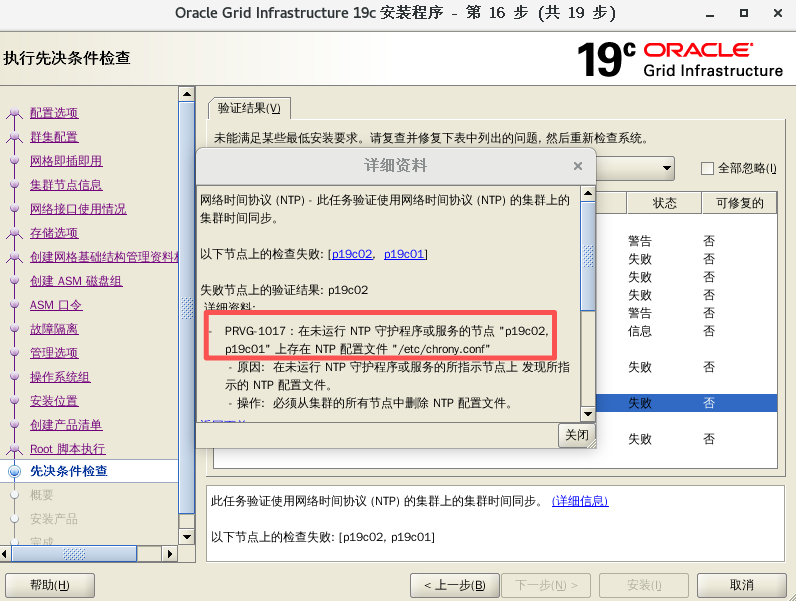Viewport: 796px width, 601px height.
Task: Click scroll-up arrow of the steps sidebar
Action: point(187,94)
